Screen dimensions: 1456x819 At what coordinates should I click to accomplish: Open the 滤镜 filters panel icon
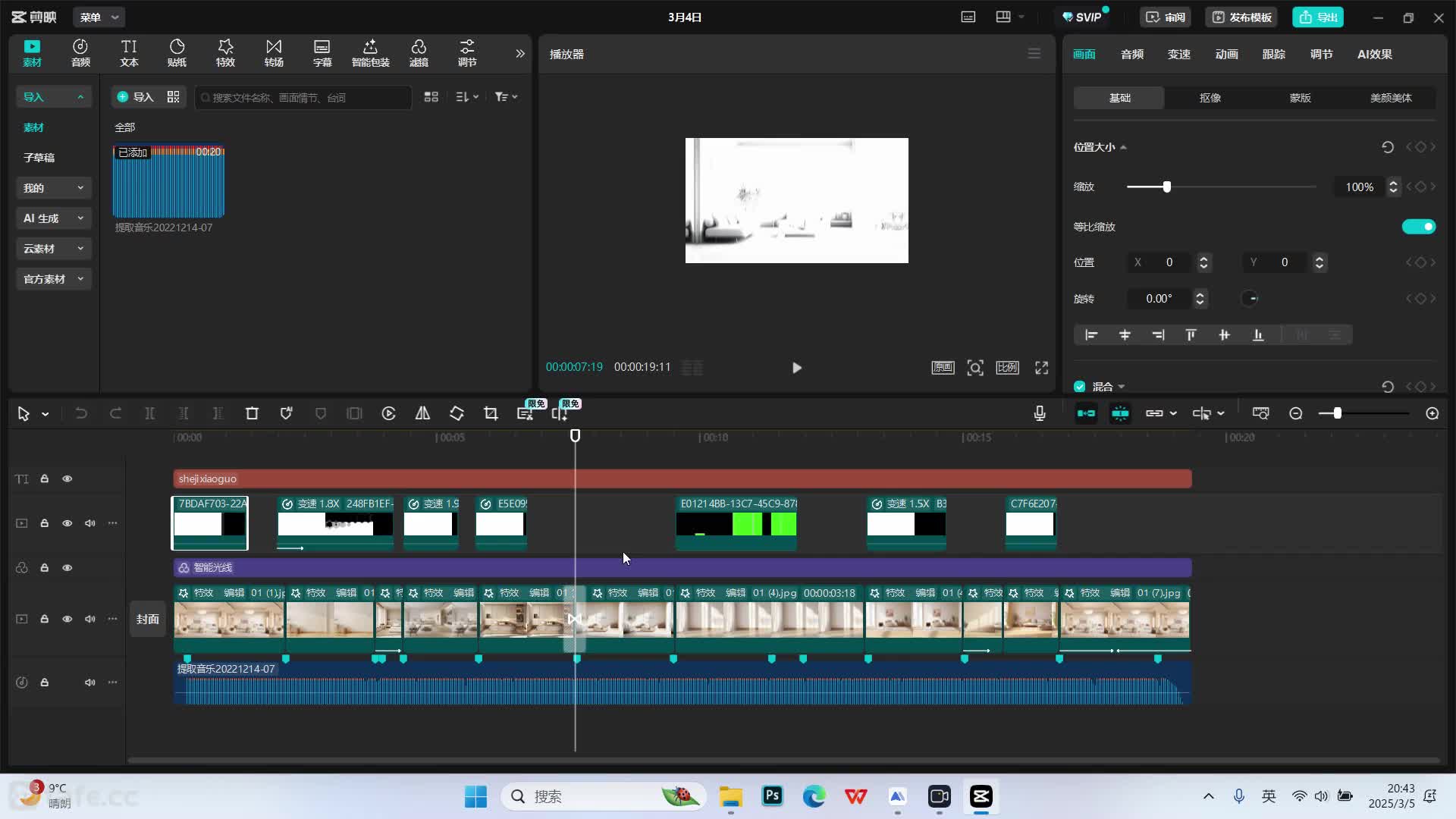[x=419, y=53]
